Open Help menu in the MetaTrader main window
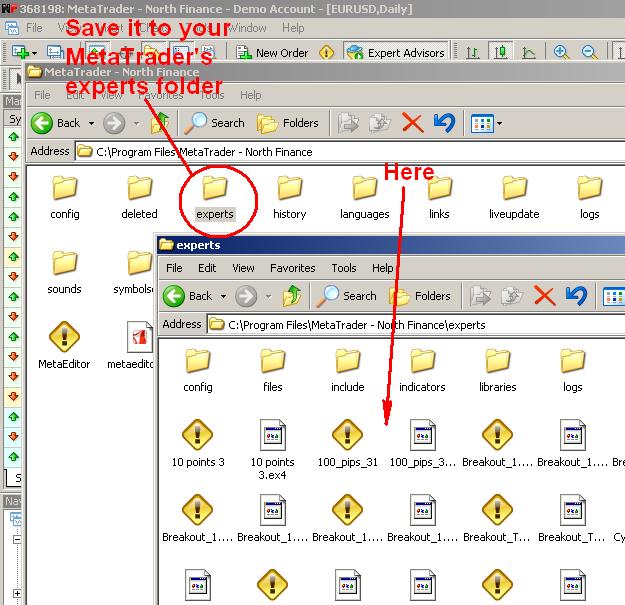Viewport: 625px width, 605px height. (x=293, y=28)
